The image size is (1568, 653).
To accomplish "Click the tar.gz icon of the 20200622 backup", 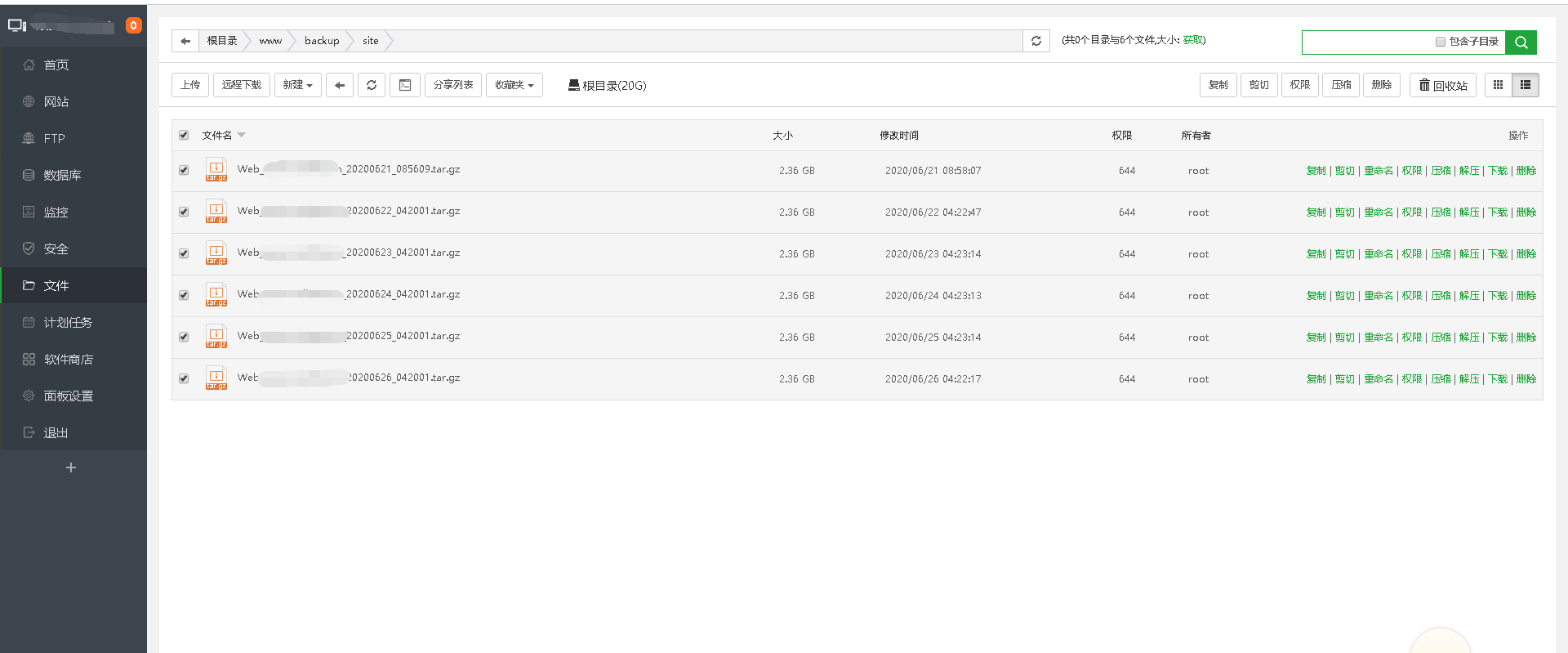I will 216,212.
